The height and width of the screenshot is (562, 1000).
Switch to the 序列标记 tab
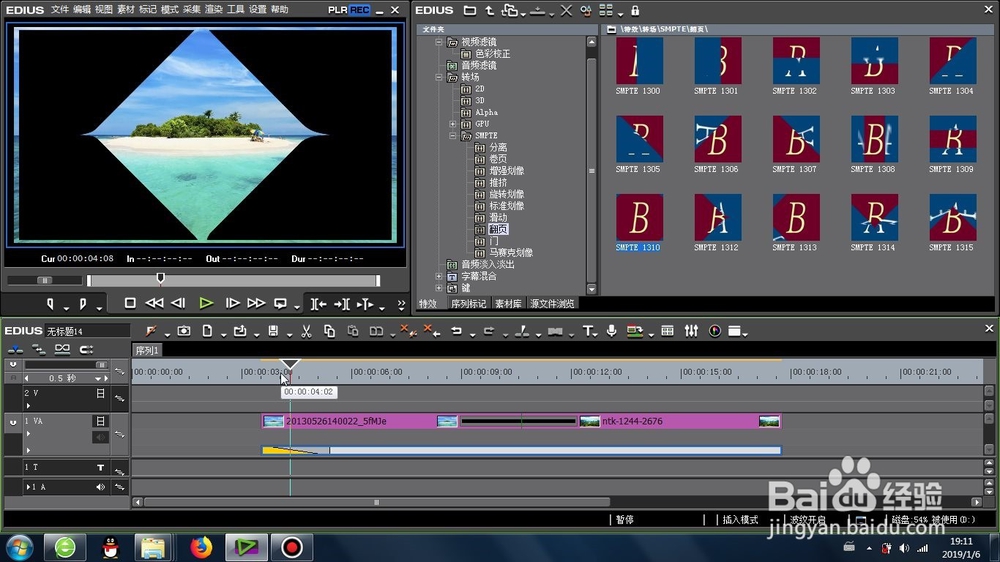pyautogui.click(x=469, y=304)
